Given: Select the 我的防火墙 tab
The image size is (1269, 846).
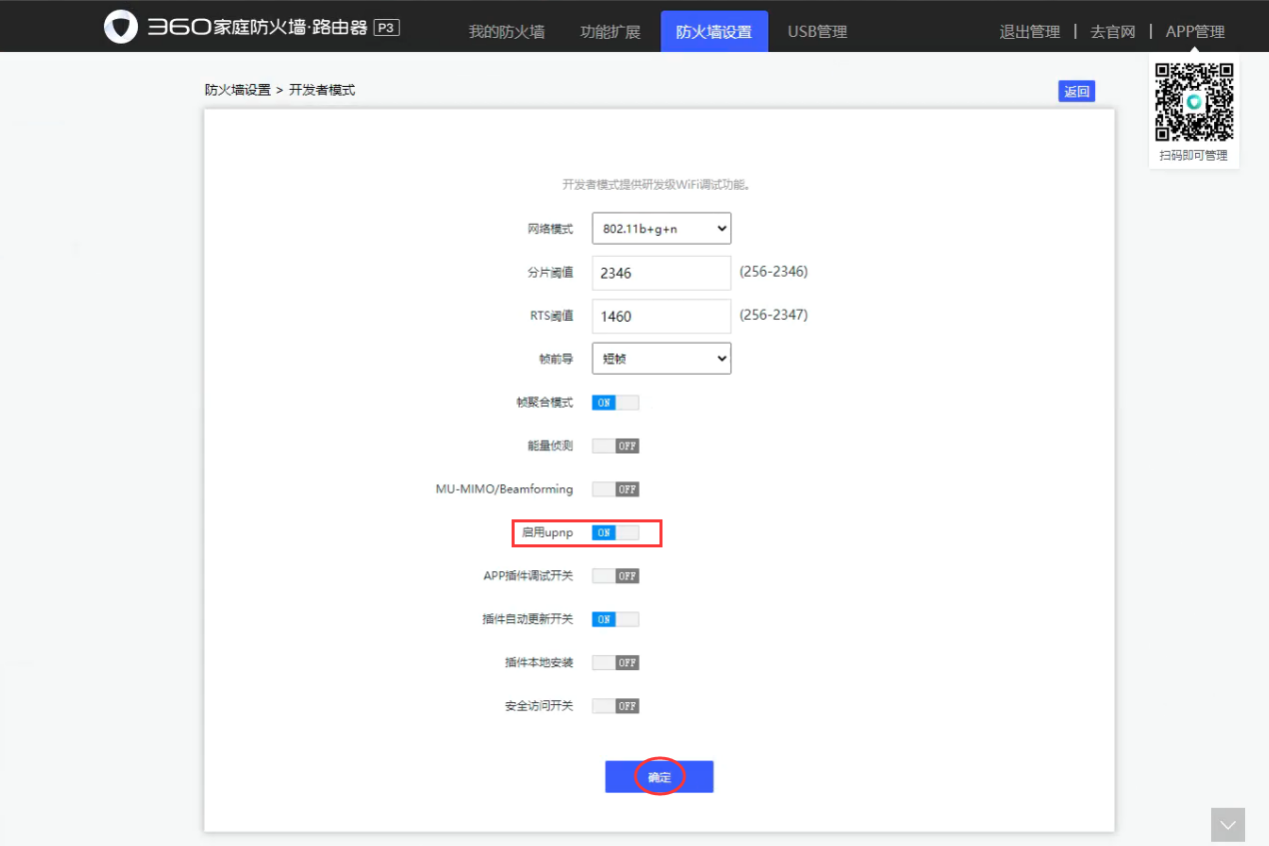Looking at the screenshot, I should (505, 31).
